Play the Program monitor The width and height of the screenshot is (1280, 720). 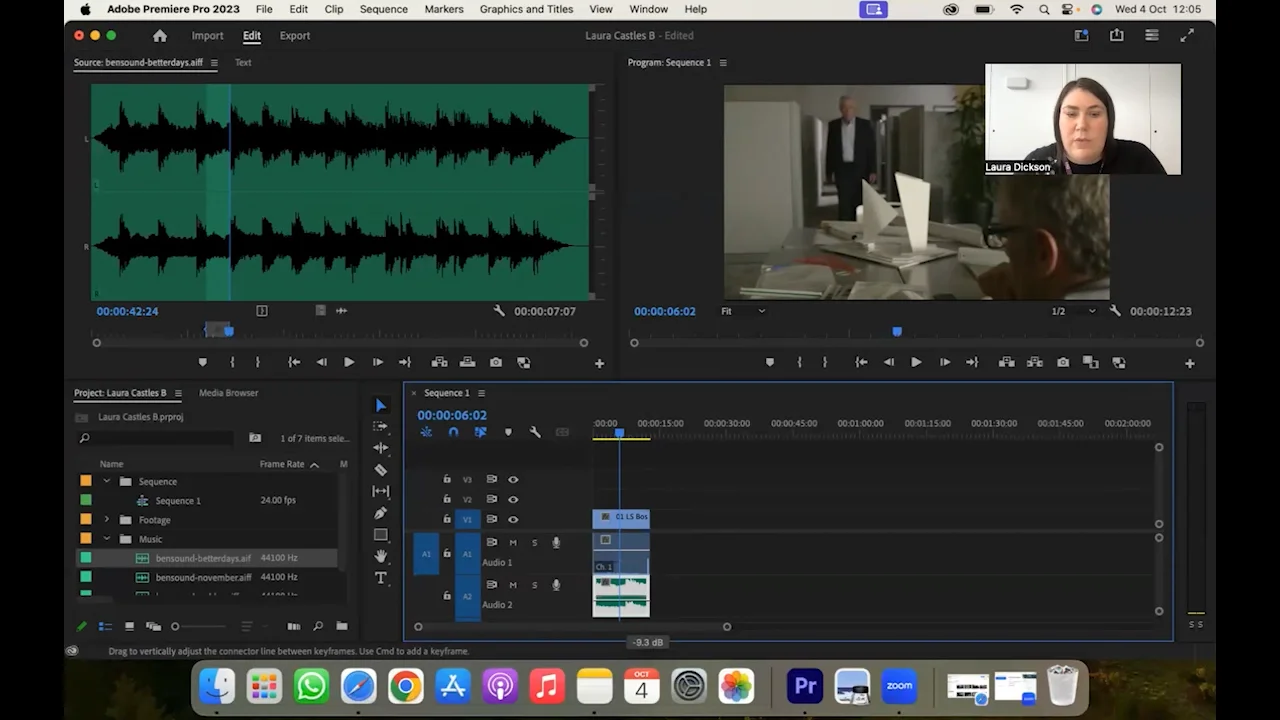tap(916, 362)
